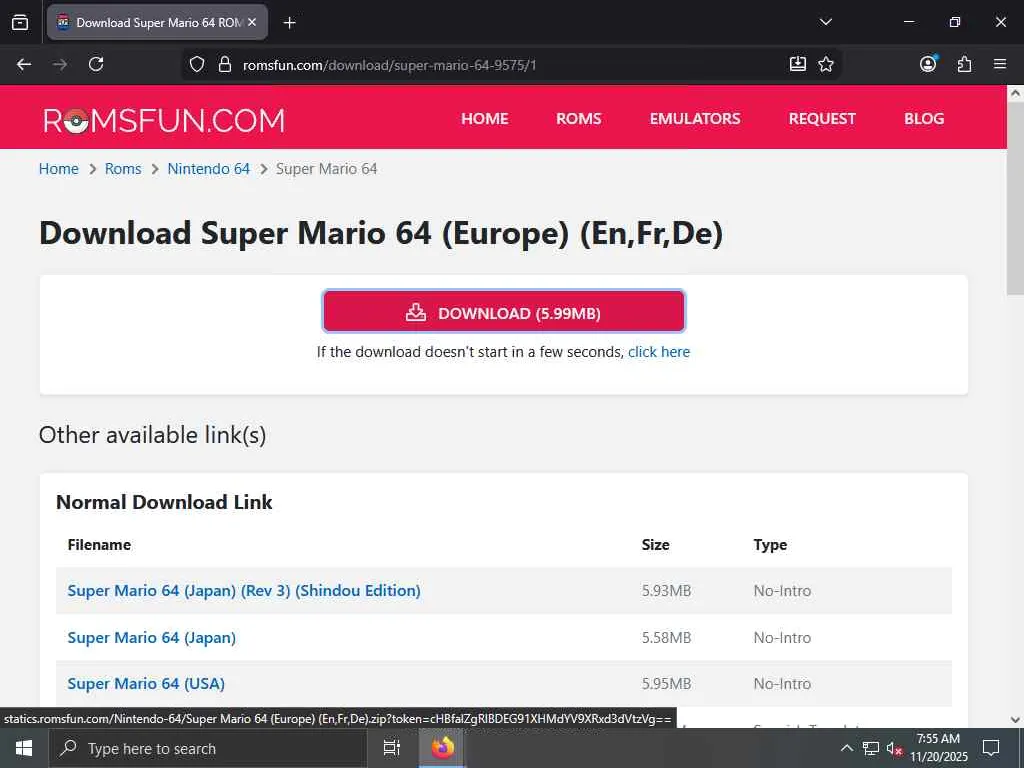Click the install/save page icon in address bar

(797, 64)
